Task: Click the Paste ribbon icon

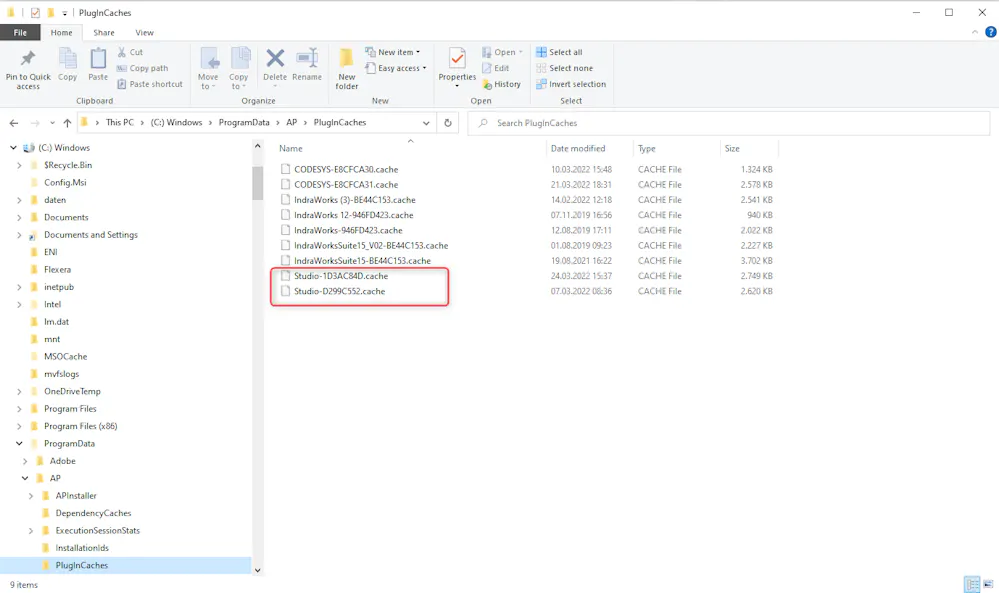Action: pos(98,59)
